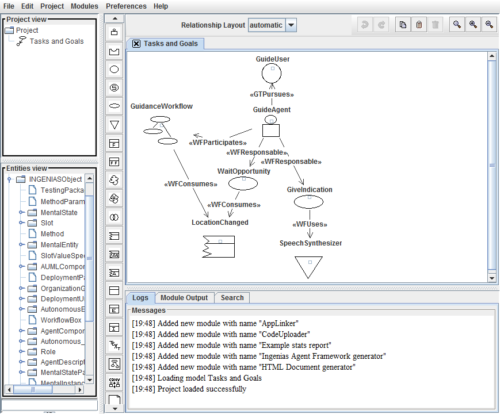Switch to the Module Output tab

184,298
